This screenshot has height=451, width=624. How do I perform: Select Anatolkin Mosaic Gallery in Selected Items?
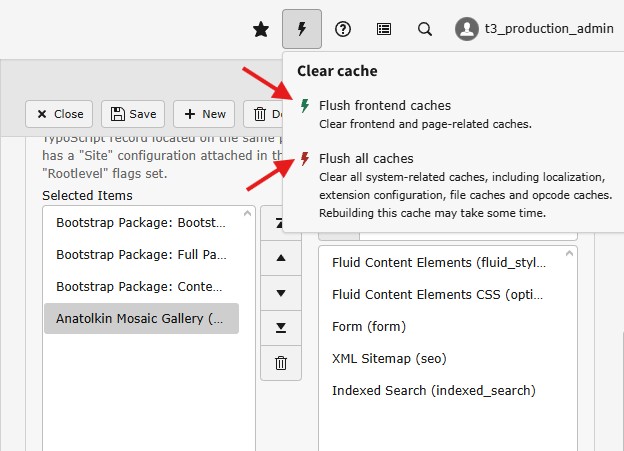coord(141,319)
